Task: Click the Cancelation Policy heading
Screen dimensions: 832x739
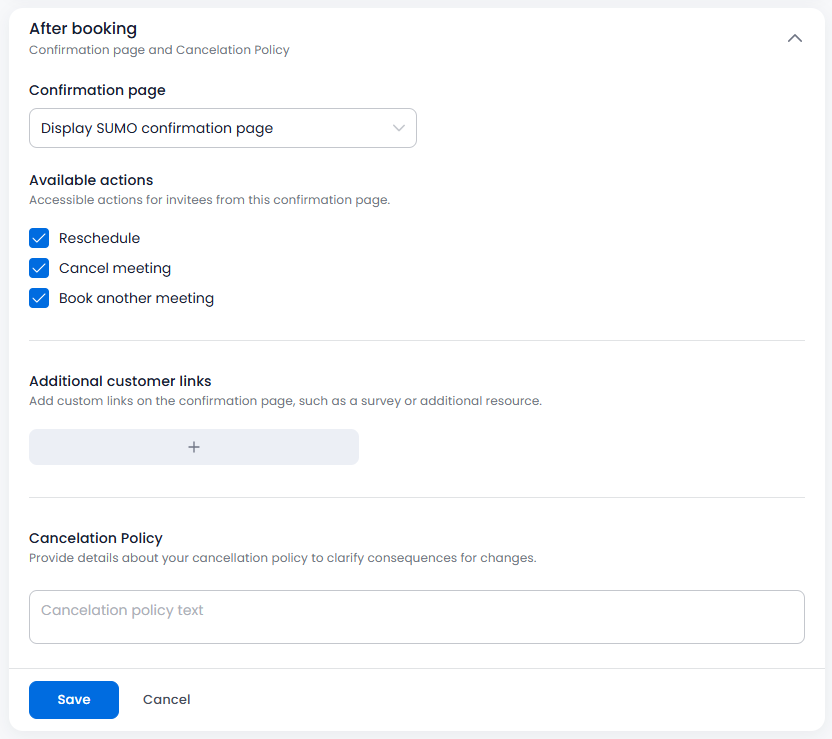Action: point(96,538)
